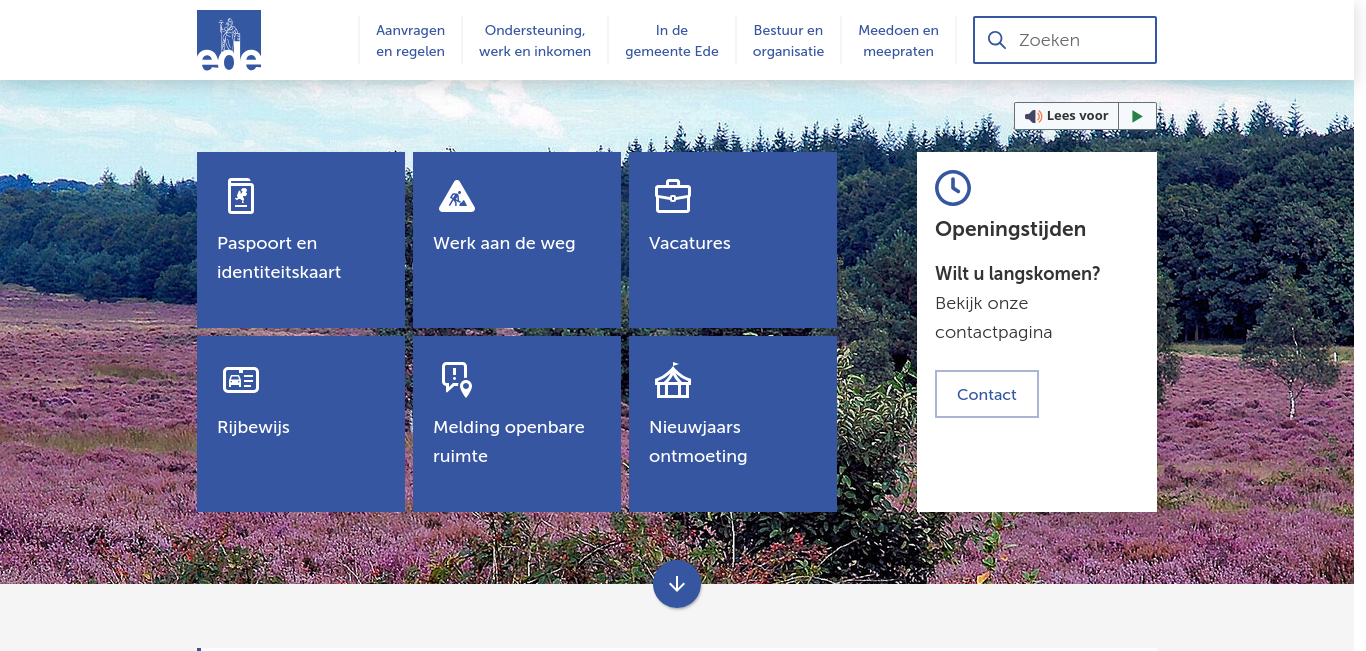Image resolution: width=1366 pixels, height=651 pixels.
Task: Click 'Wilt u langskomen?' text
Action: coord(1017,273)
